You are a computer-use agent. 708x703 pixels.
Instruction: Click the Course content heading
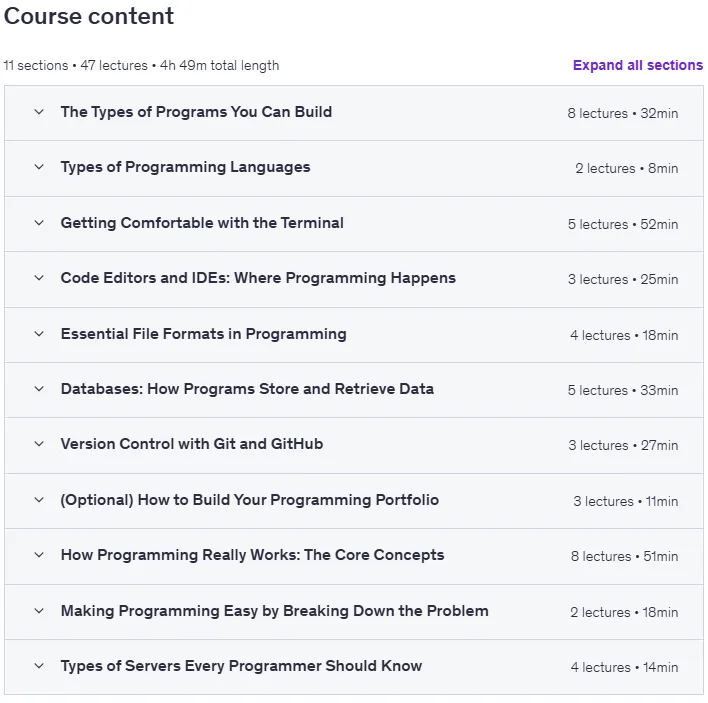pyautogui.click(x=88, y=16)
